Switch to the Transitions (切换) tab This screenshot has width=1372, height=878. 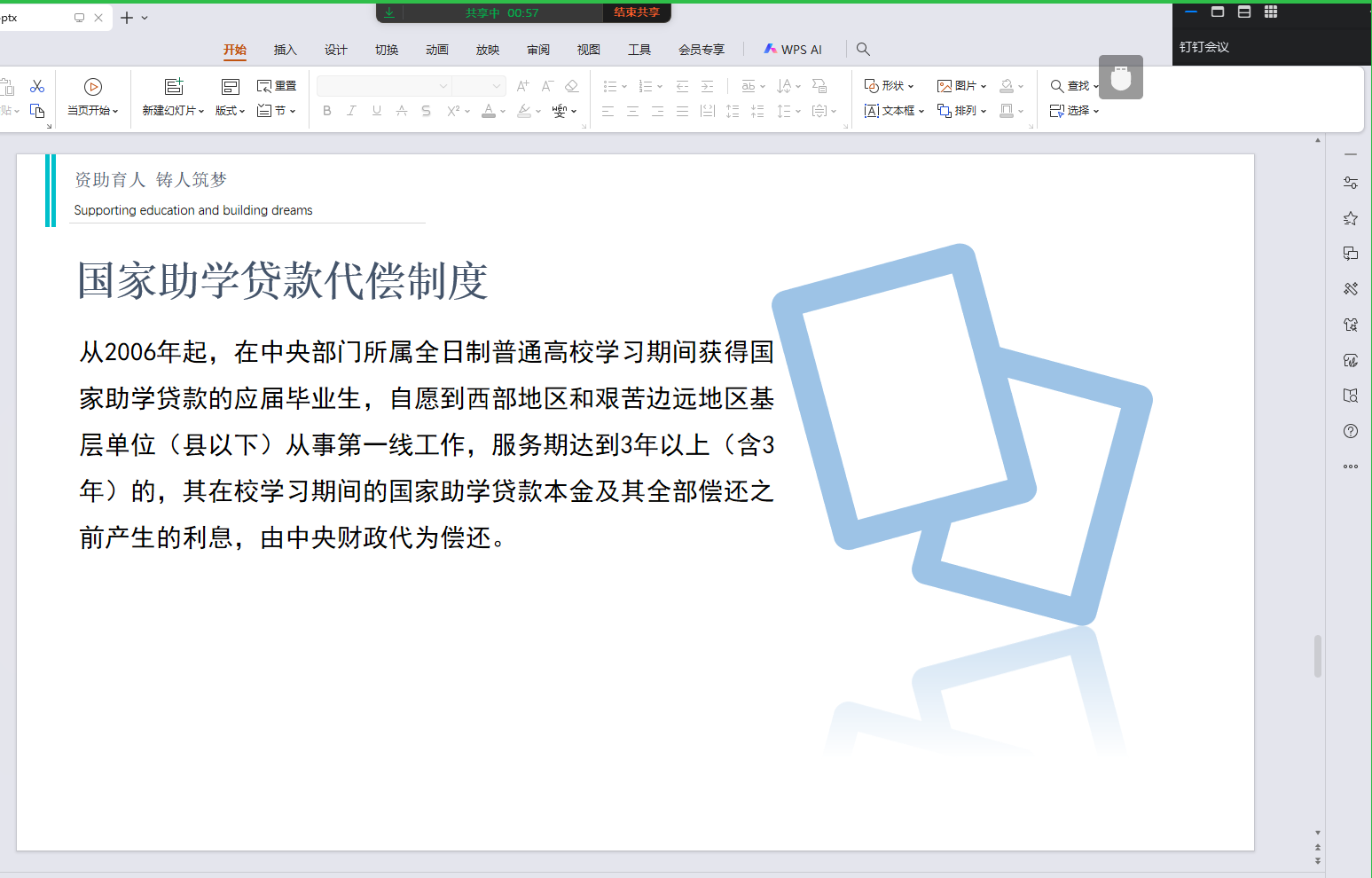[387, 50]
